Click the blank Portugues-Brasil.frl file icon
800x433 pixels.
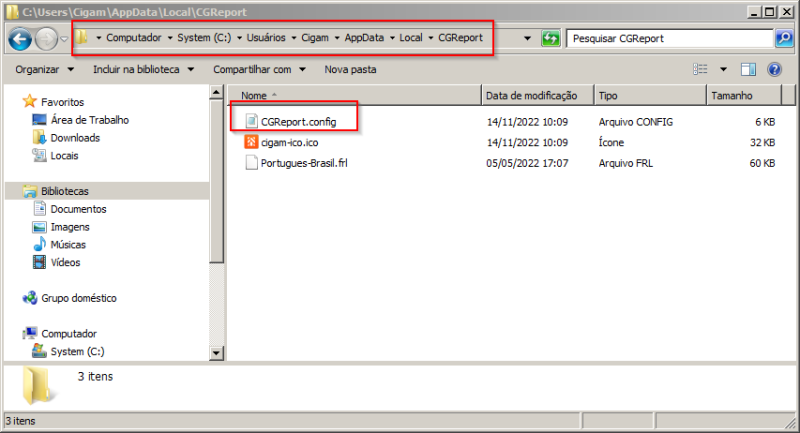click(x=251, y=163)
